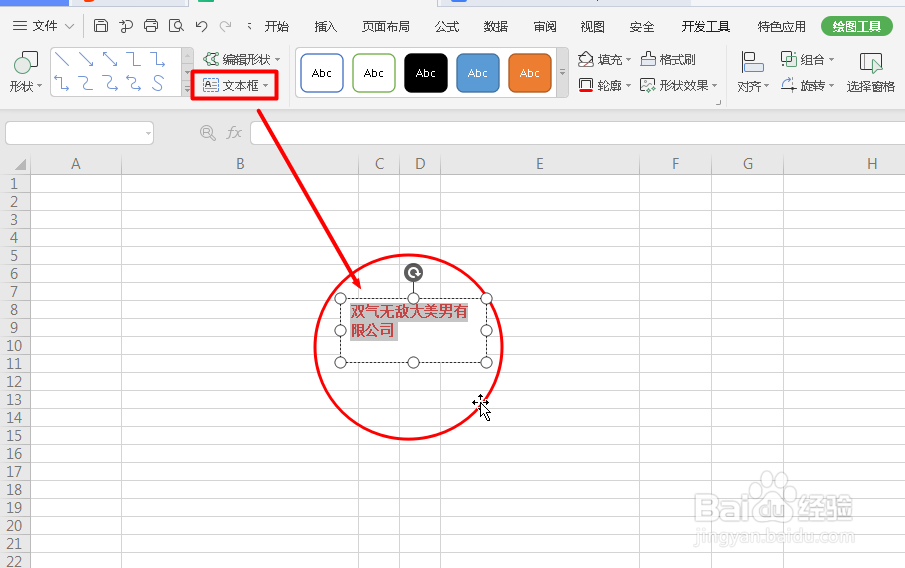Click the print preview icon
This screenshot has height=568, width=905.
pos(175,25)
